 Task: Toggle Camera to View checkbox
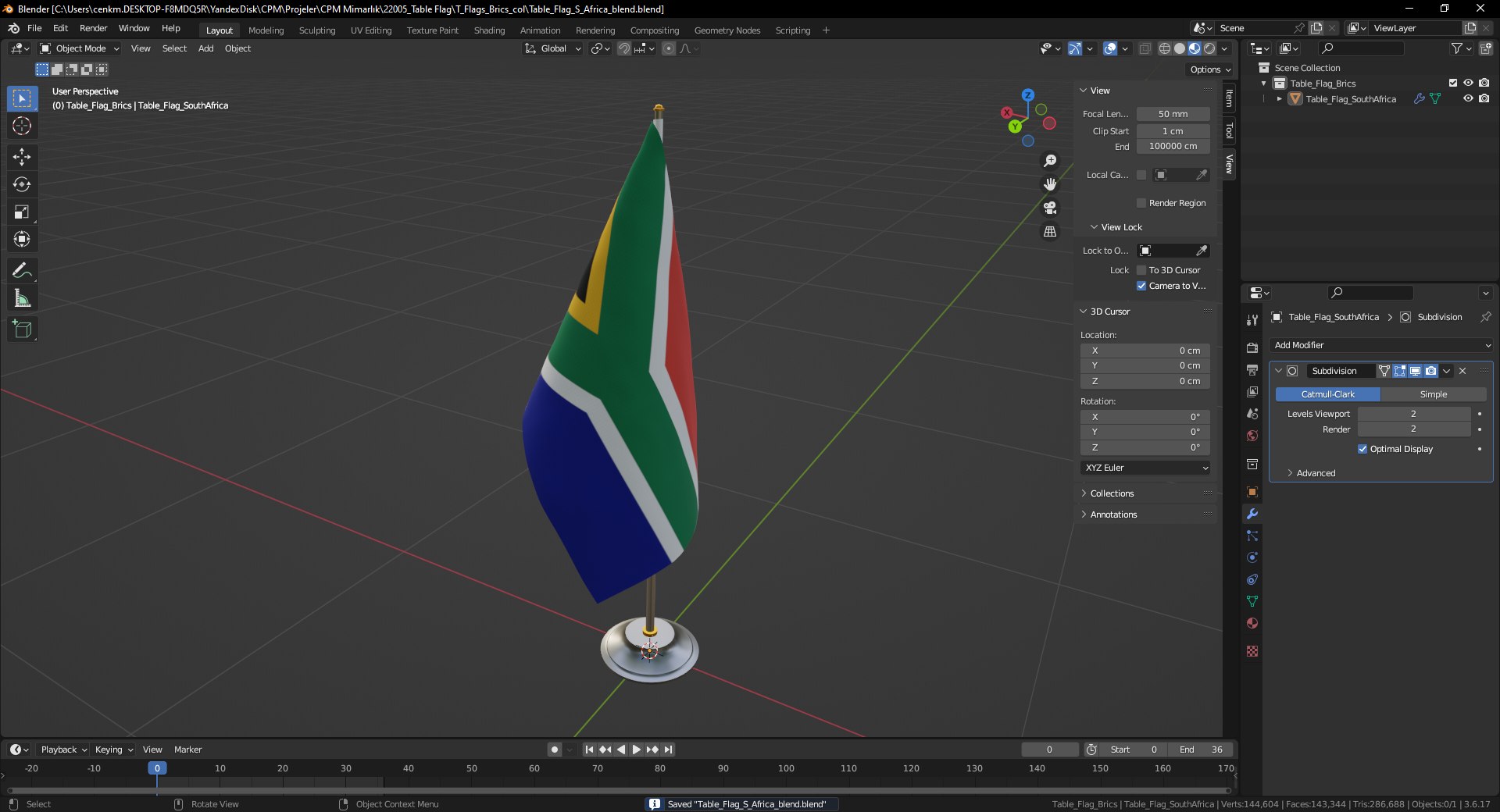tap(1141, 286)
